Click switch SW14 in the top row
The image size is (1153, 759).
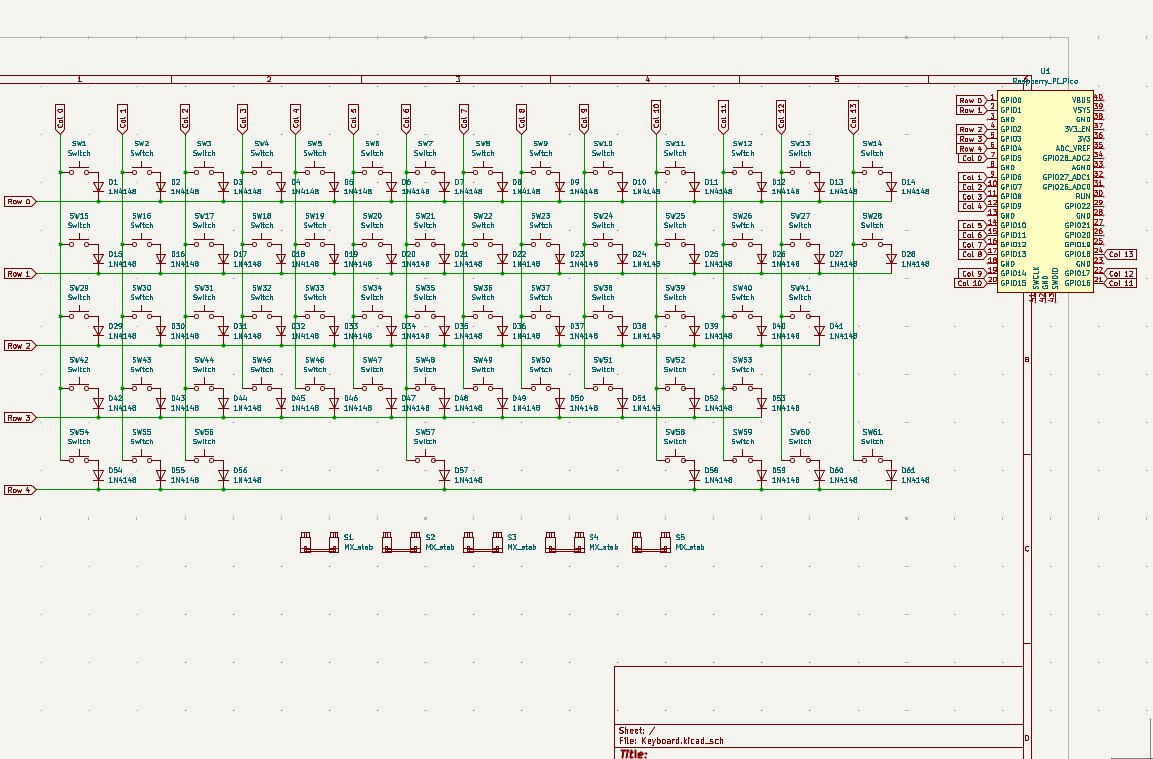[x=870, y=165]
